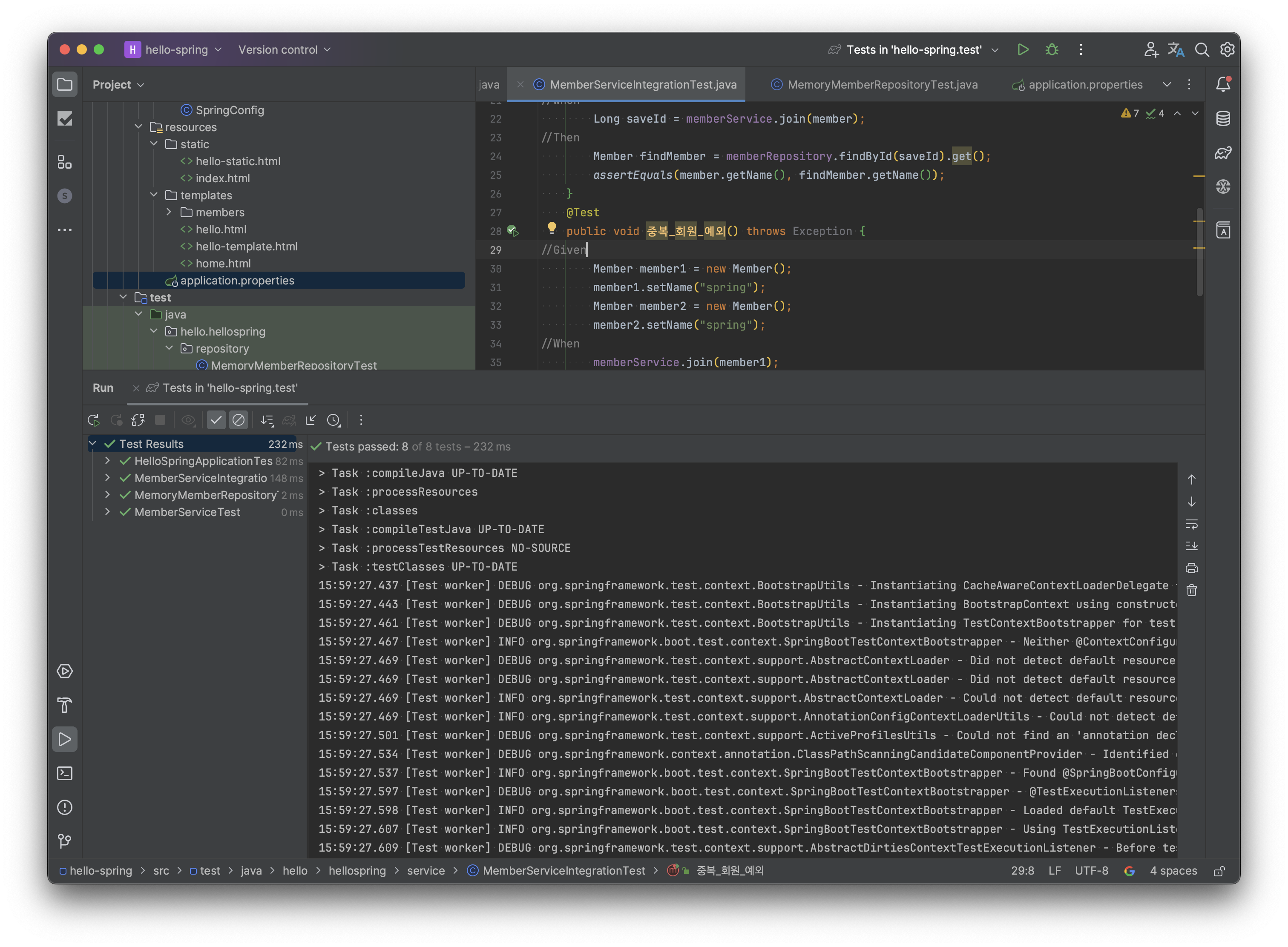Open the Version control dropdown
1288x947 pixels.
285,50
